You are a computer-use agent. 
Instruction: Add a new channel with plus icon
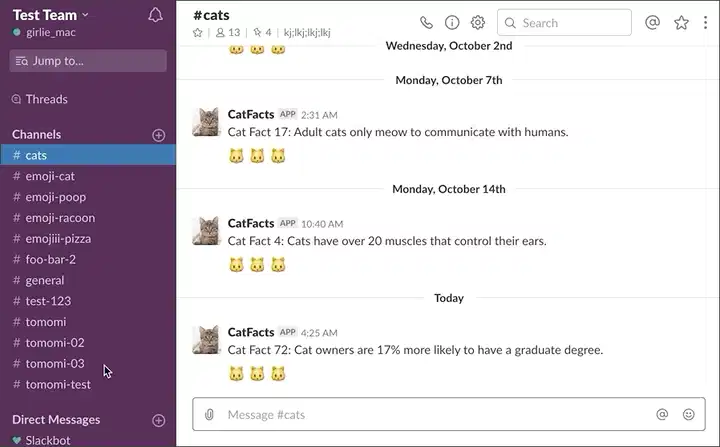point(158,135)
